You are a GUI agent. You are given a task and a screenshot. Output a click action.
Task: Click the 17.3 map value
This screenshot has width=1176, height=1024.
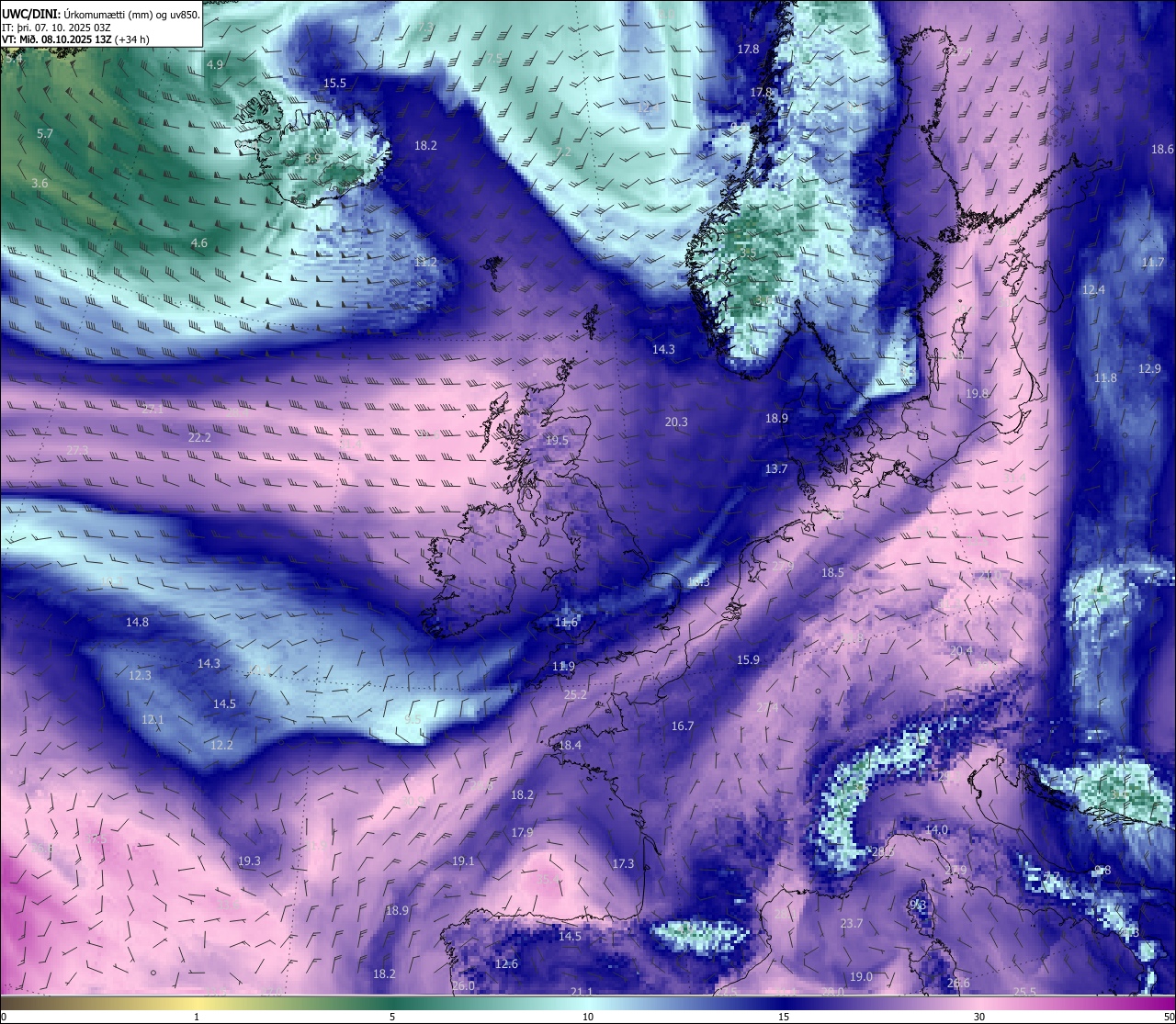(x=623, y=863)
